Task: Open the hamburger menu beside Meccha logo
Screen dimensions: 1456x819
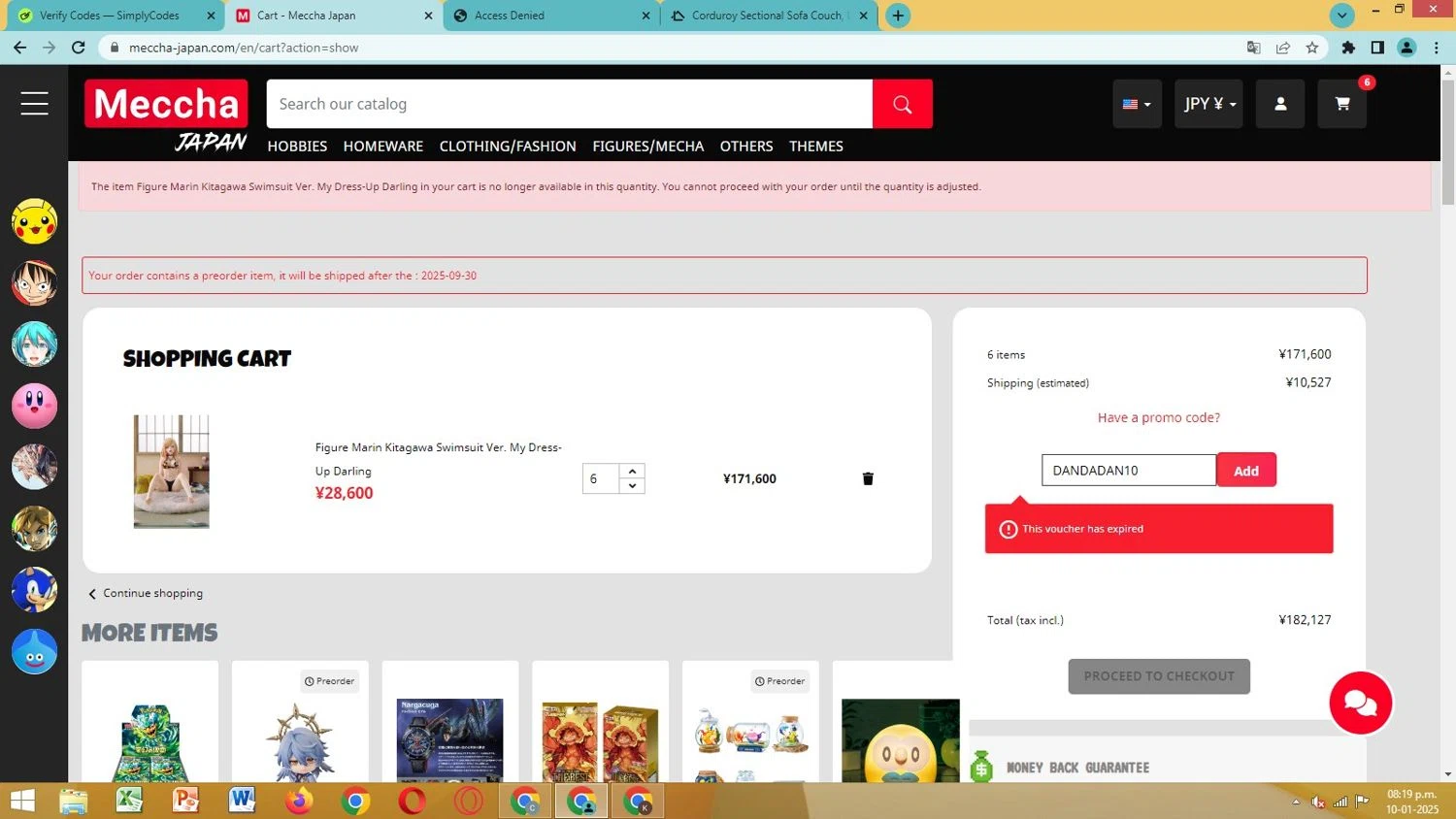Action: coord(35,104)
